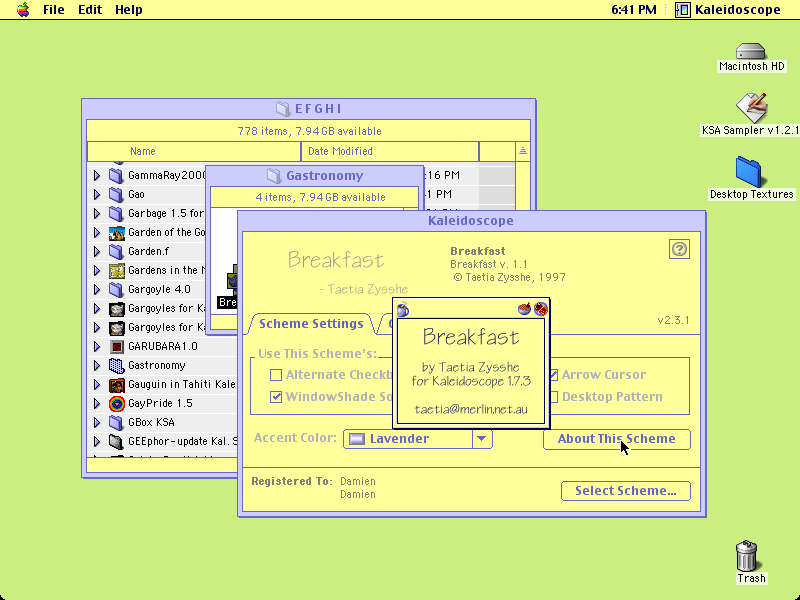Select the GEEphor-update item icon
This screenshot has width=800, height=600.
[117, 441]
